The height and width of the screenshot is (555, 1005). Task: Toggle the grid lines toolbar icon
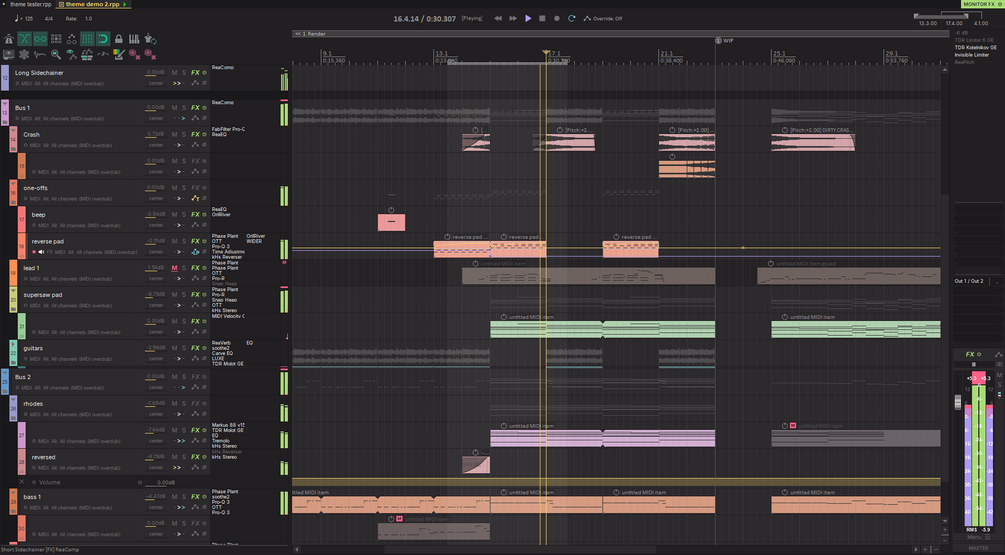(x=87, y=39)
